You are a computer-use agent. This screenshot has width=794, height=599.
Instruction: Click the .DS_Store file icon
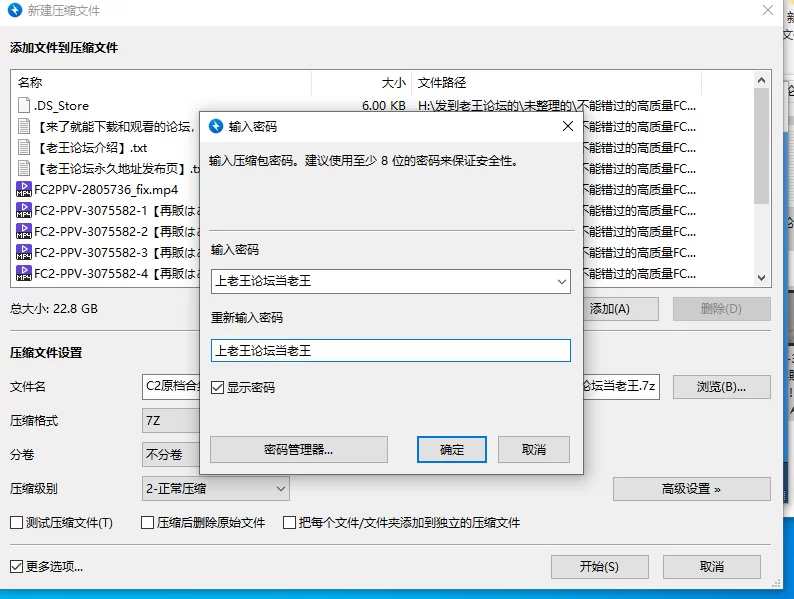click(24, 105)
